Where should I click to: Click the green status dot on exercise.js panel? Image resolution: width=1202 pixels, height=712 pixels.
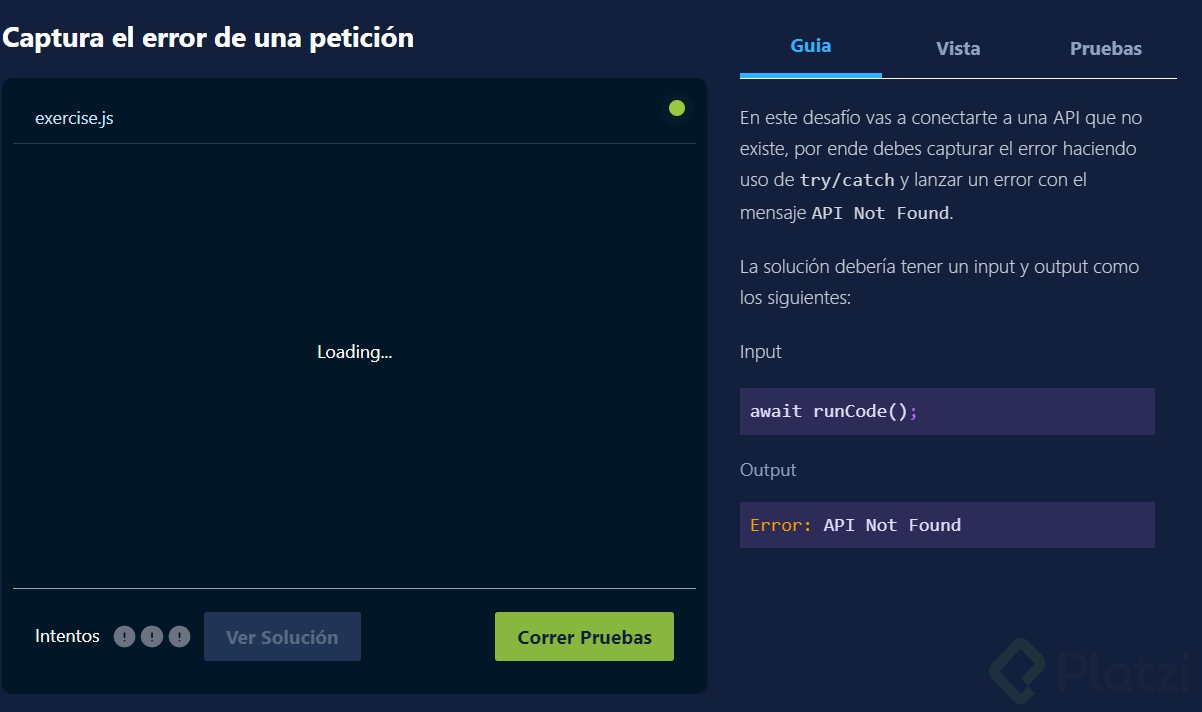click(677, 109)
